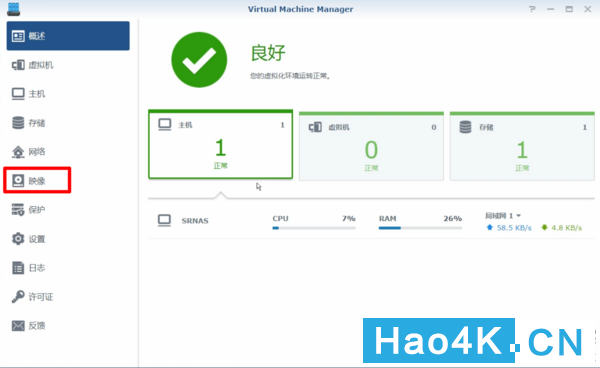The width and height of the screenshot is (600, 368).
Task: Close the Virtual Machine Manager window
Action: [588, 9]
